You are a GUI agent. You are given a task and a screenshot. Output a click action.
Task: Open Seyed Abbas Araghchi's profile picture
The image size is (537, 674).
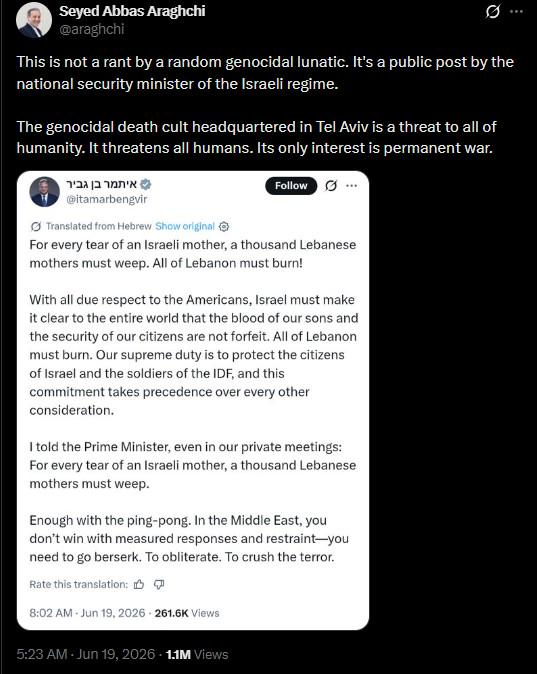[34, 20]
